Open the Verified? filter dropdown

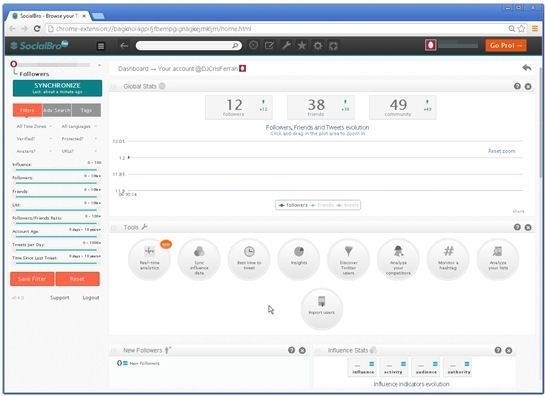tap(34, 139)
